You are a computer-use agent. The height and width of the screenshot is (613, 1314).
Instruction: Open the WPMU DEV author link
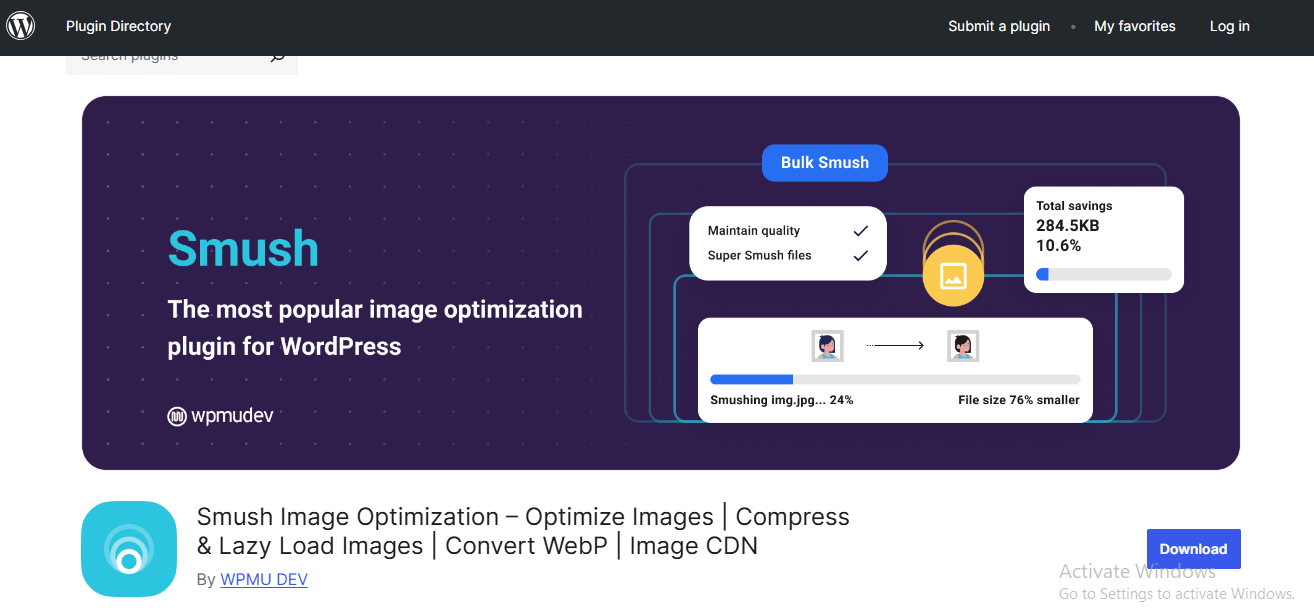pos(264,579)
